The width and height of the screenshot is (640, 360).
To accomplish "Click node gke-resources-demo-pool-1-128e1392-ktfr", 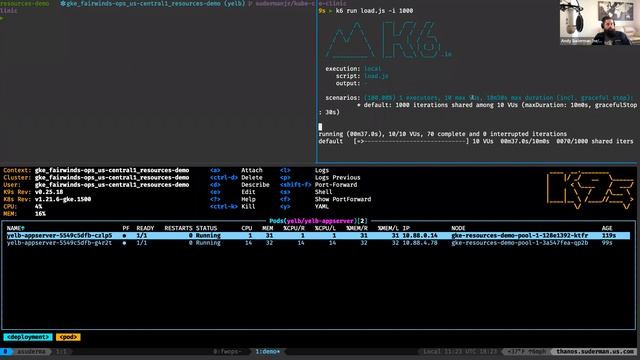I will click(x=520, y=236).
